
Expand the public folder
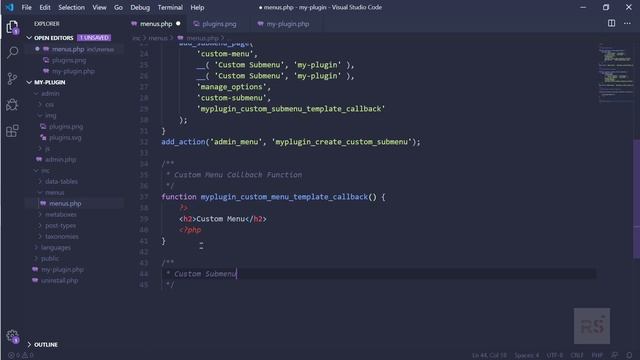coord(50,258)
